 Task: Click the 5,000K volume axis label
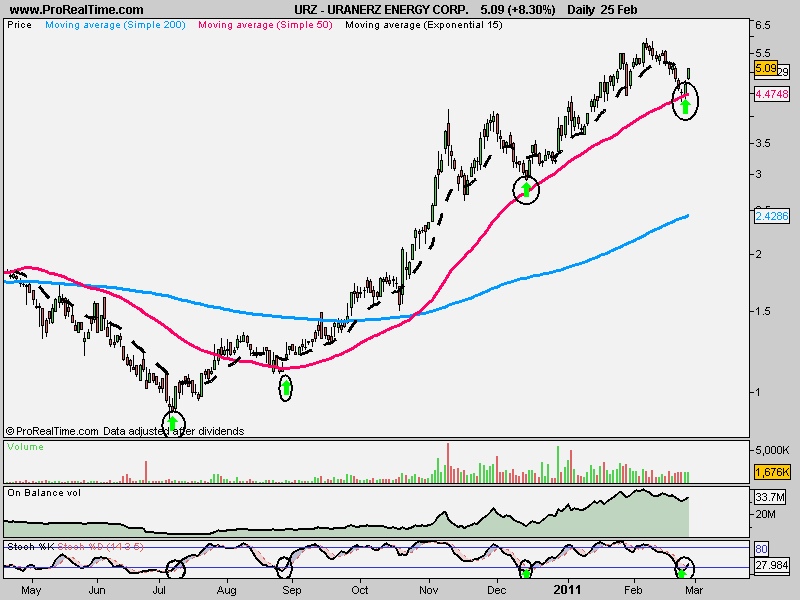772,450
